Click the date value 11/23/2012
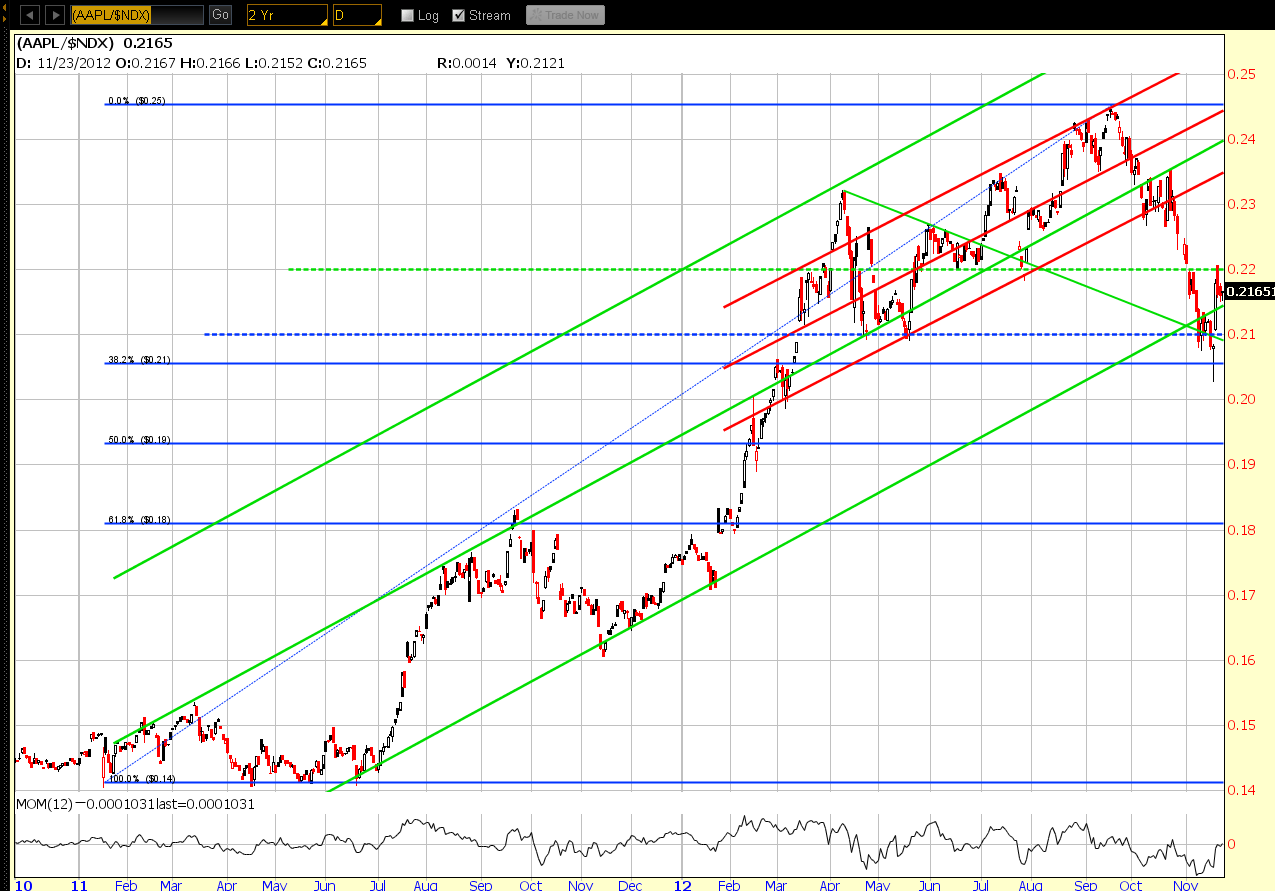 [x=72, y=63]
